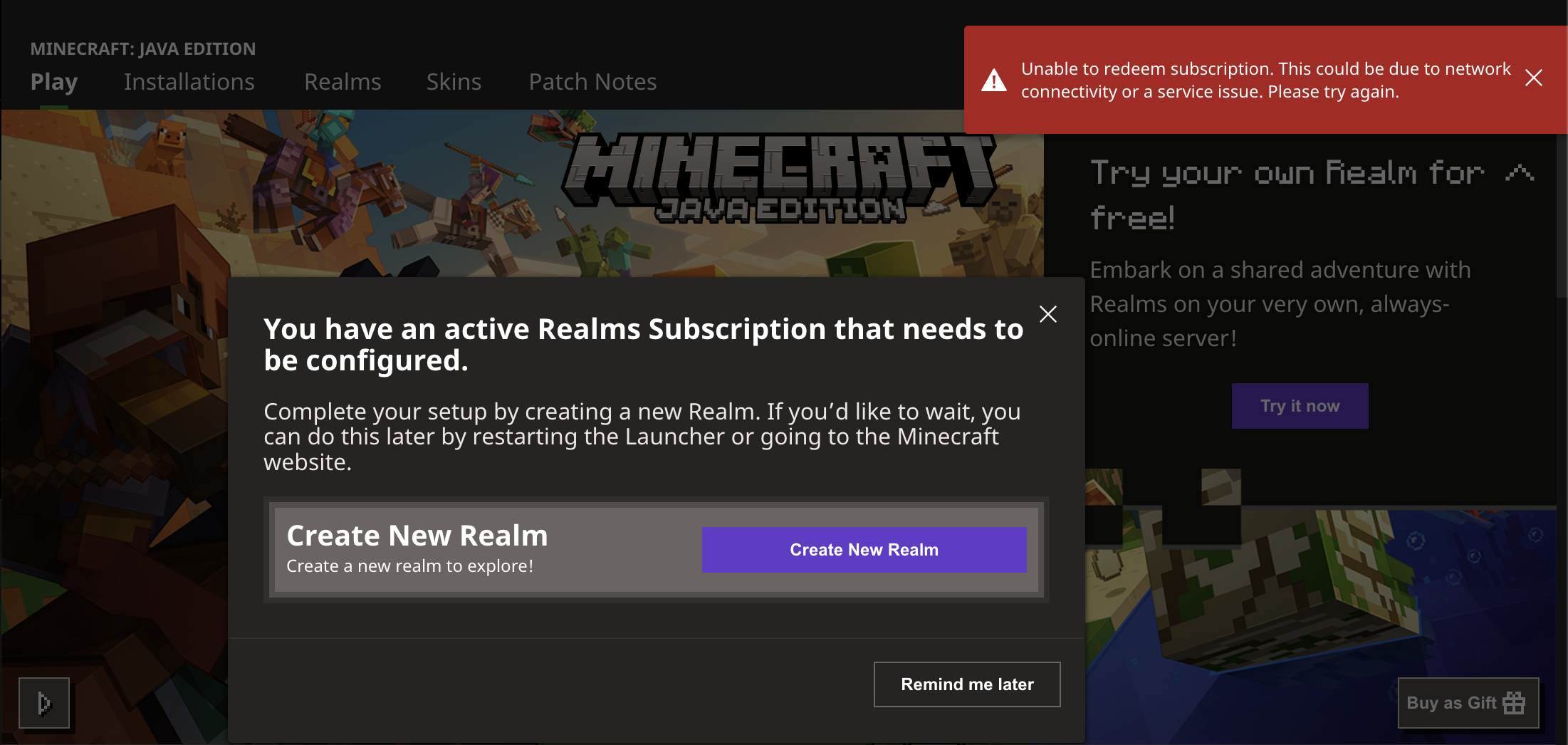
Task: Click the Create New Realm purple button
Action: point(864,550)
